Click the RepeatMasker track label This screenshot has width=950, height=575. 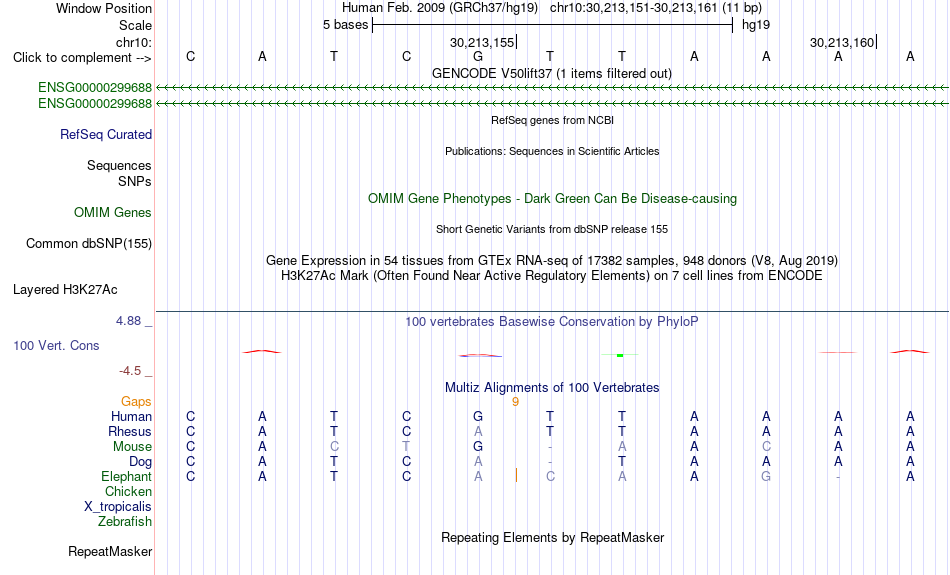point(110,551)
